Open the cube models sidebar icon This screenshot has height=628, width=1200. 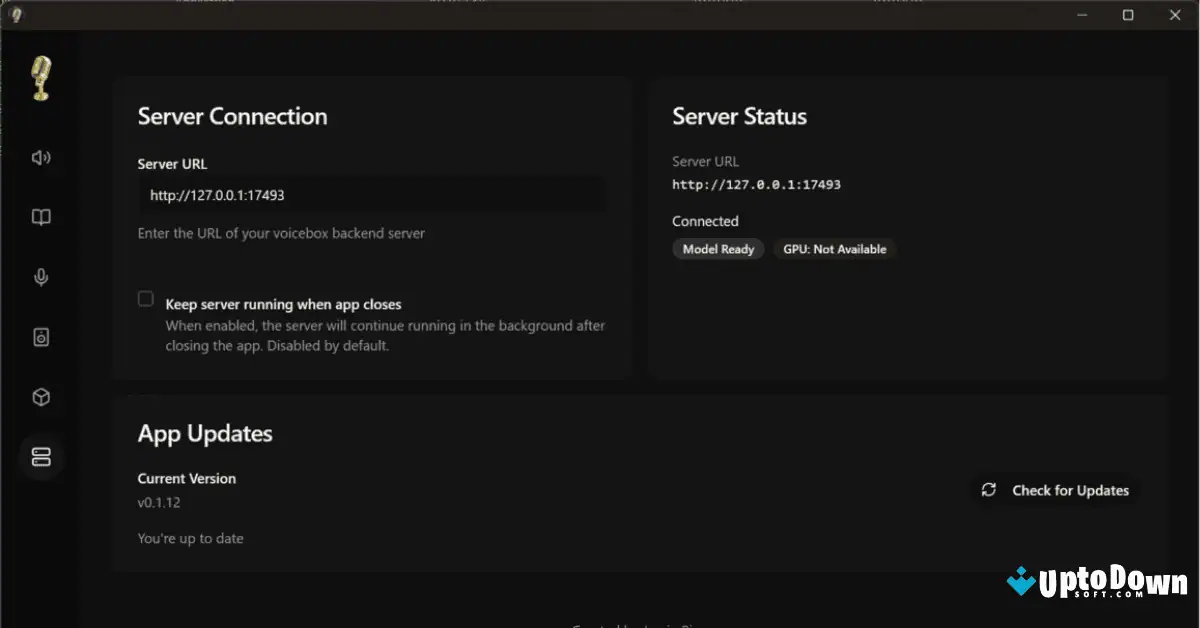click(41, 397)
